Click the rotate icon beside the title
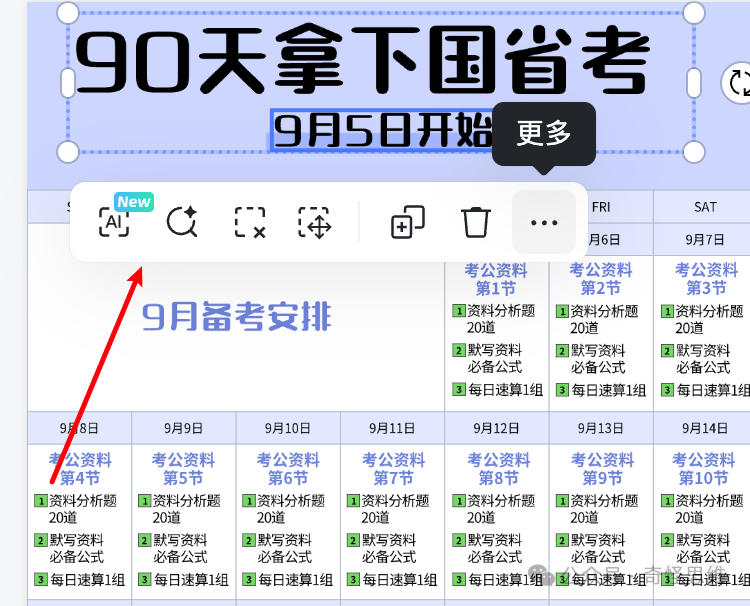The image size is (750, 606). point(739,83)
